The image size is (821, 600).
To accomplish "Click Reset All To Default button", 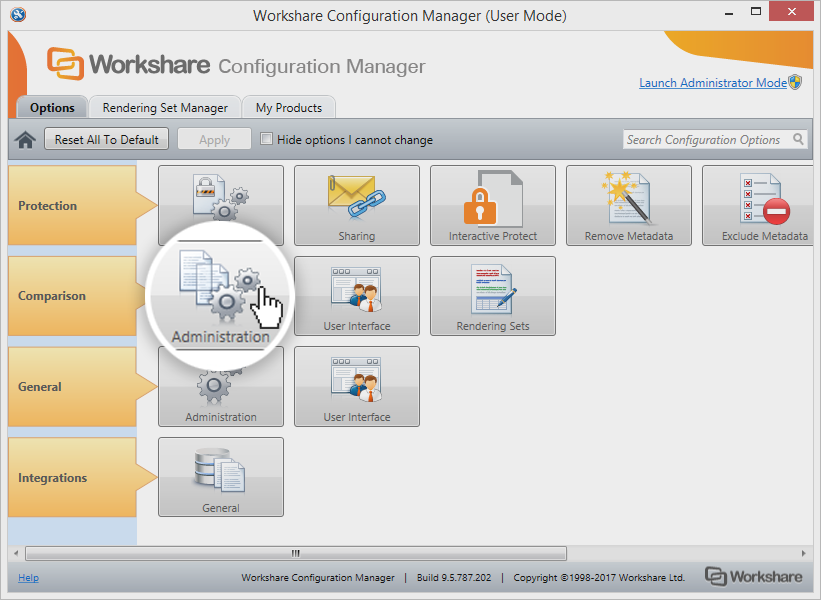I will (x=106, y=139).
